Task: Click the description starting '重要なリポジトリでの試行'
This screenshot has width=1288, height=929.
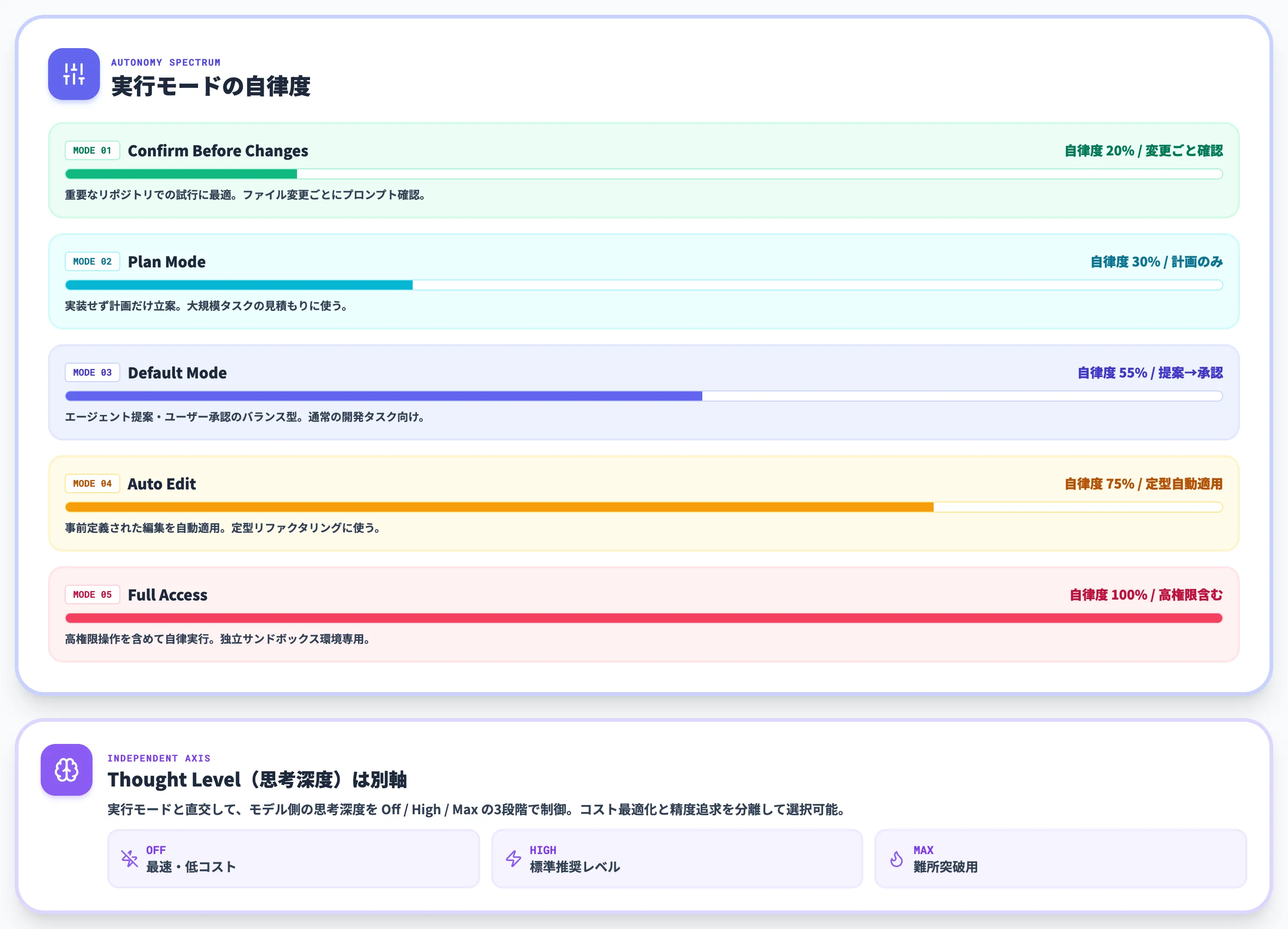Action: click(245, 195)
